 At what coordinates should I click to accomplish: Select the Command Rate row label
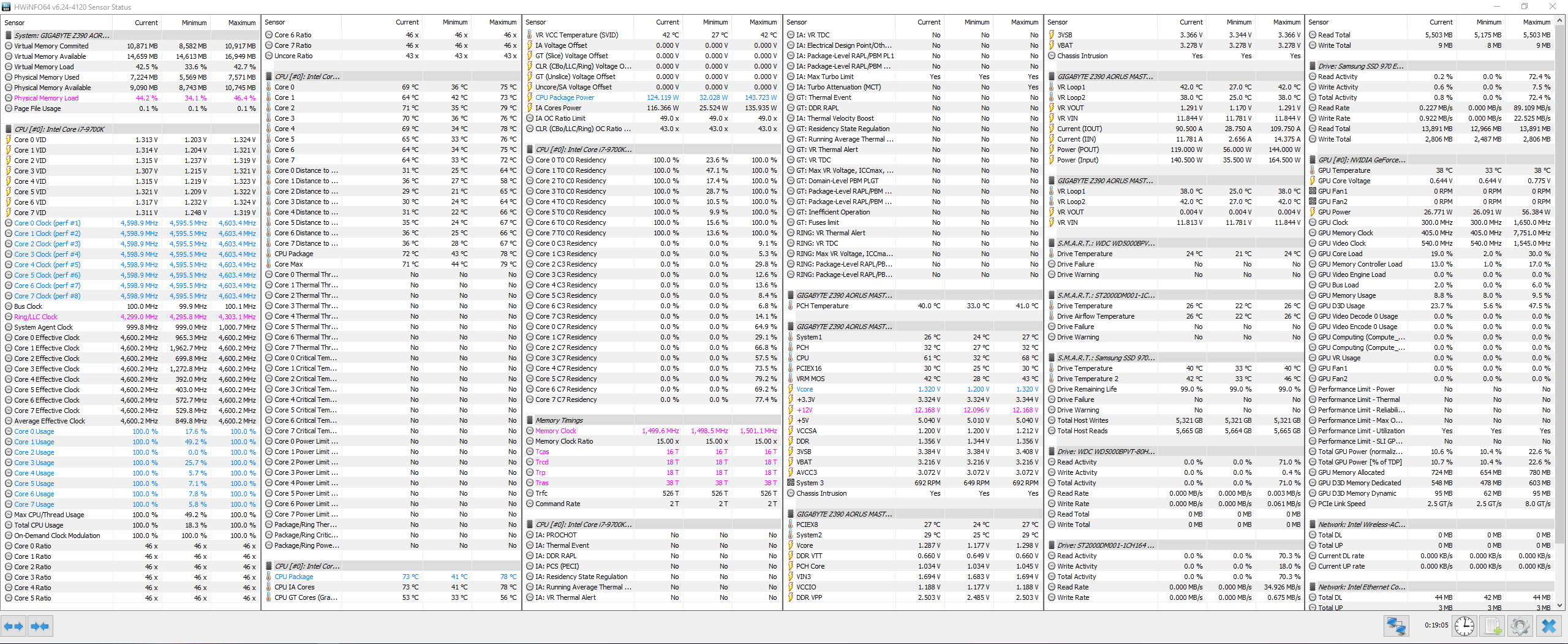click(558, 504)
